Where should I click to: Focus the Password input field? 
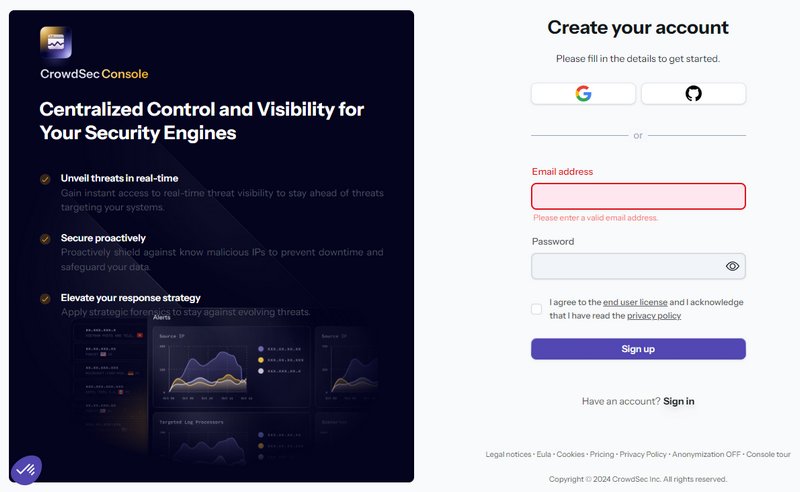(625, 266)
